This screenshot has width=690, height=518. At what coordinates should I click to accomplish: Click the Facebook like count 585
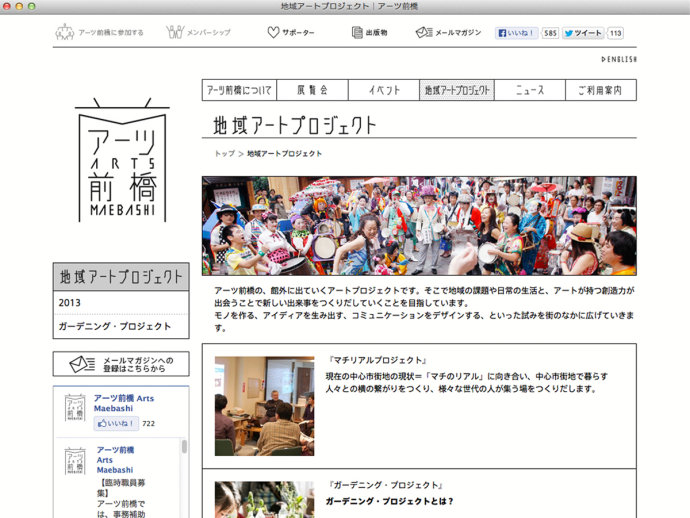tap(550, 33)
